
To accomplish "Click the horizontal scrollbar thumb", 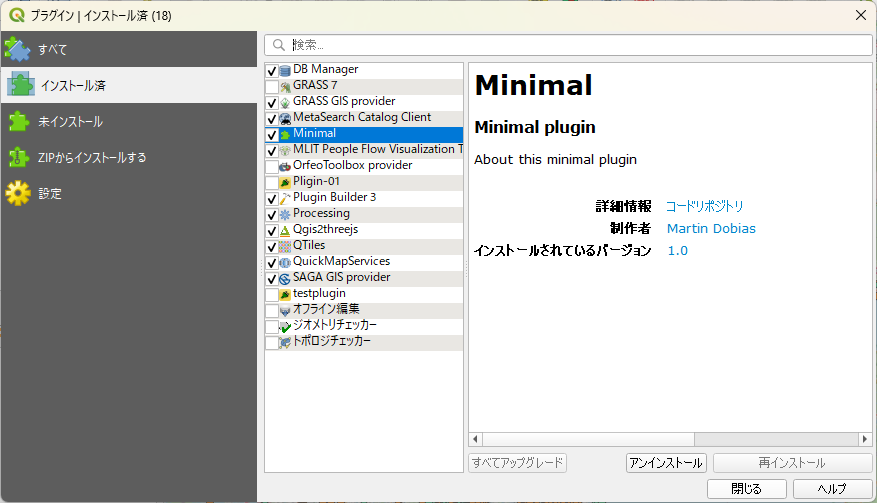I will pyautogui.click(x=588, y=439).
